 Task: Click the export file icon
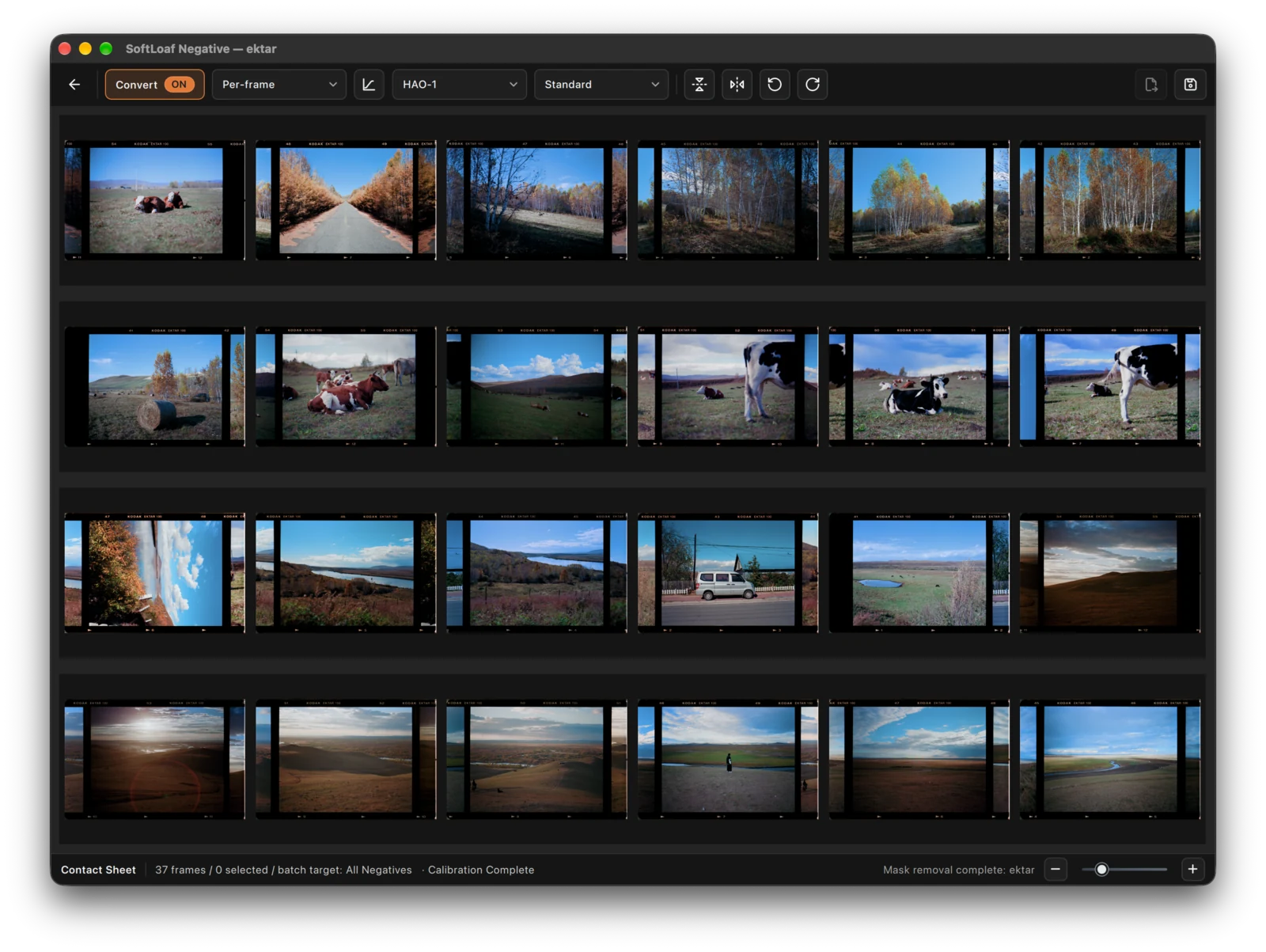tap(1151, 85)
